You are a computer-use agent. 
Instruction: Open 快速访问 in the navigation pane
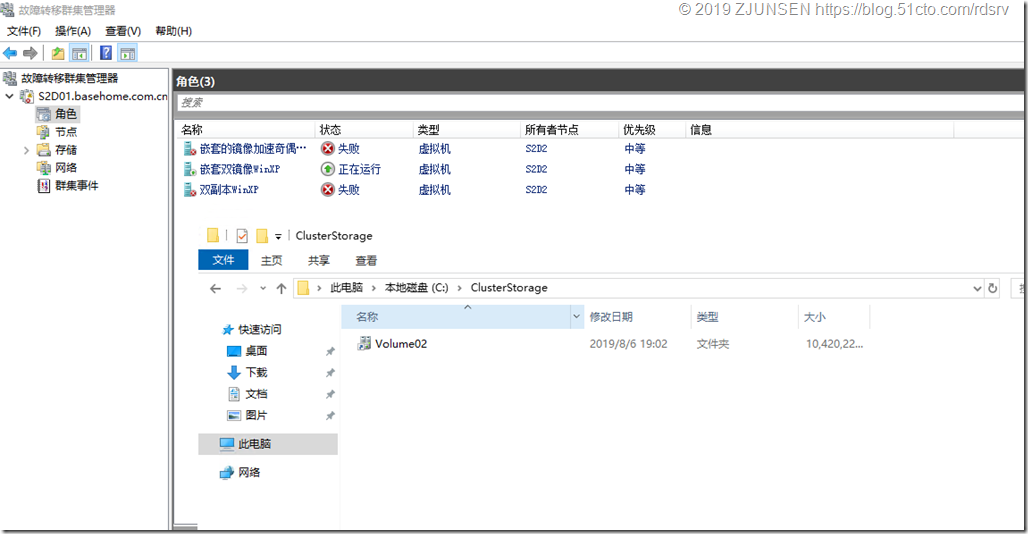pos(260,329)
